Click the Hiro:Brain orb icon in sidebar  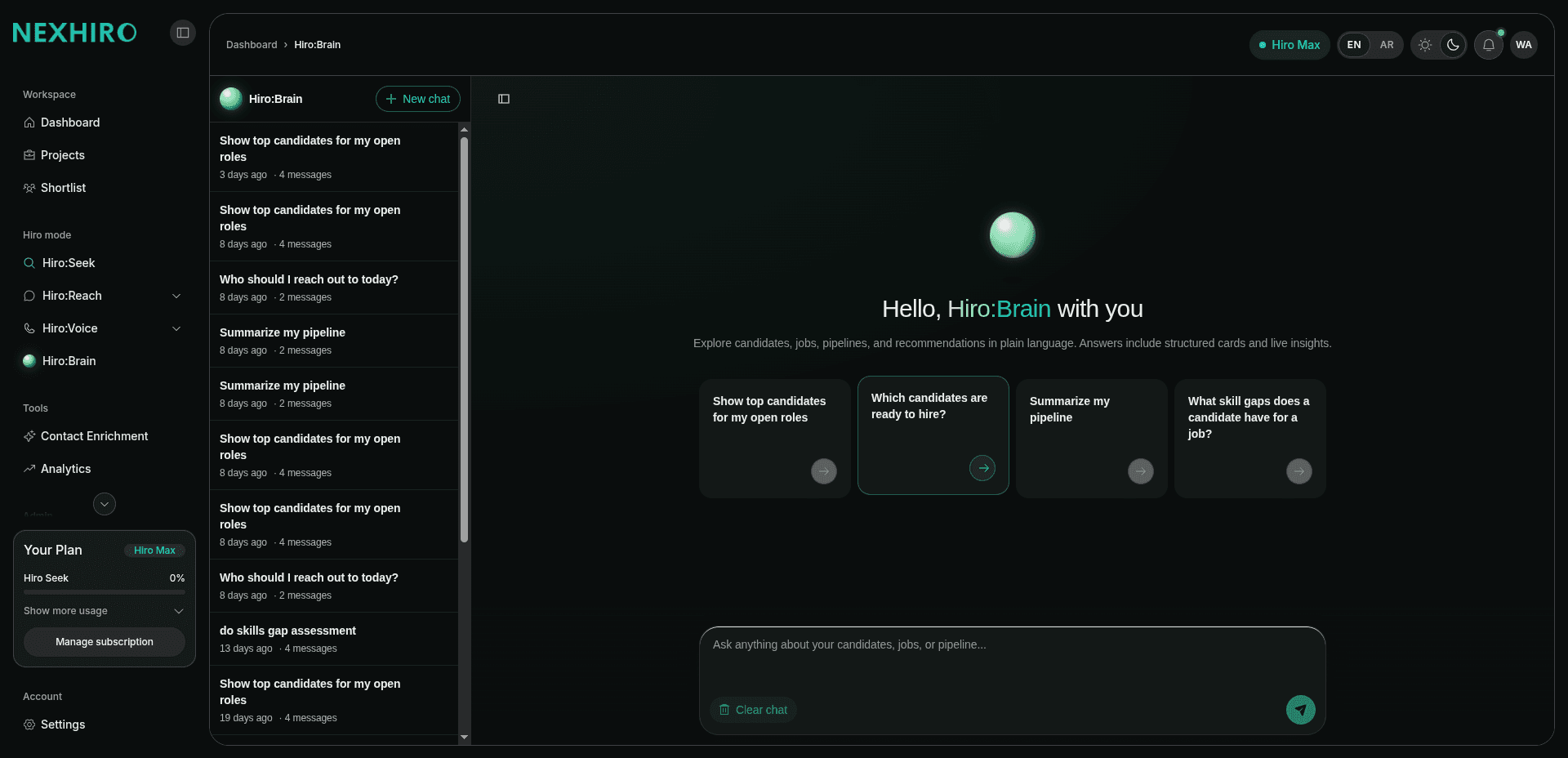click(29, 361)
